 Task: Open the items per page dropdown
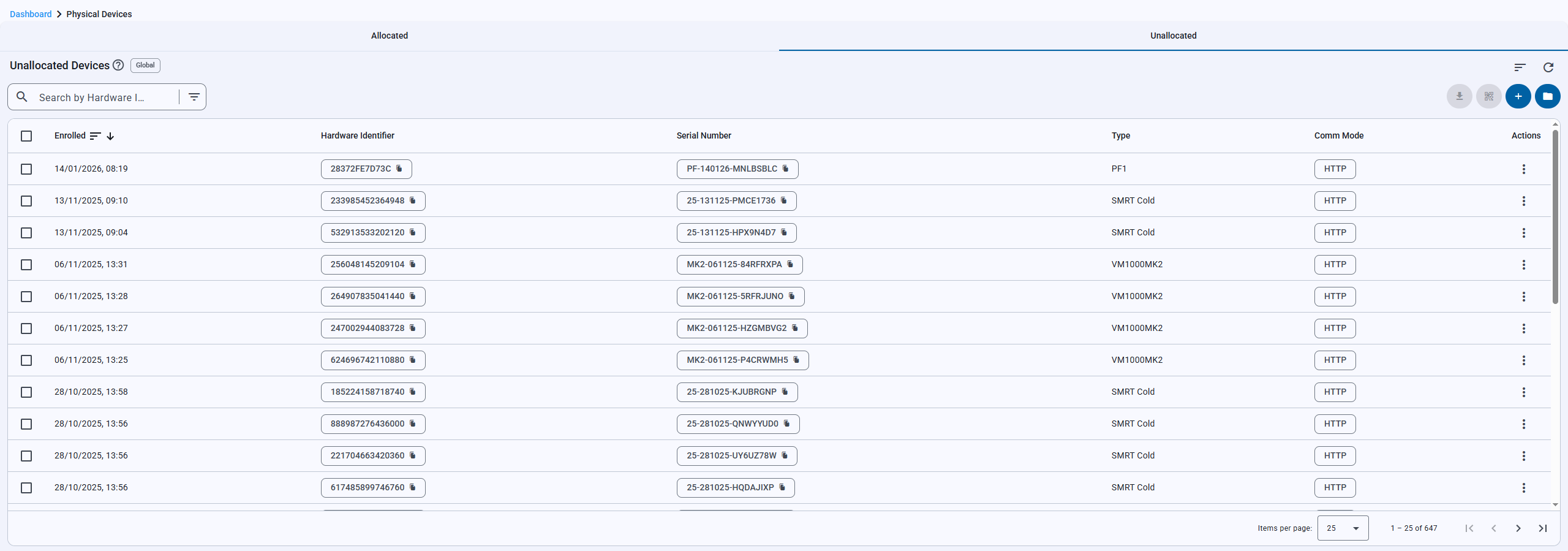click(x=1343, y=528)
